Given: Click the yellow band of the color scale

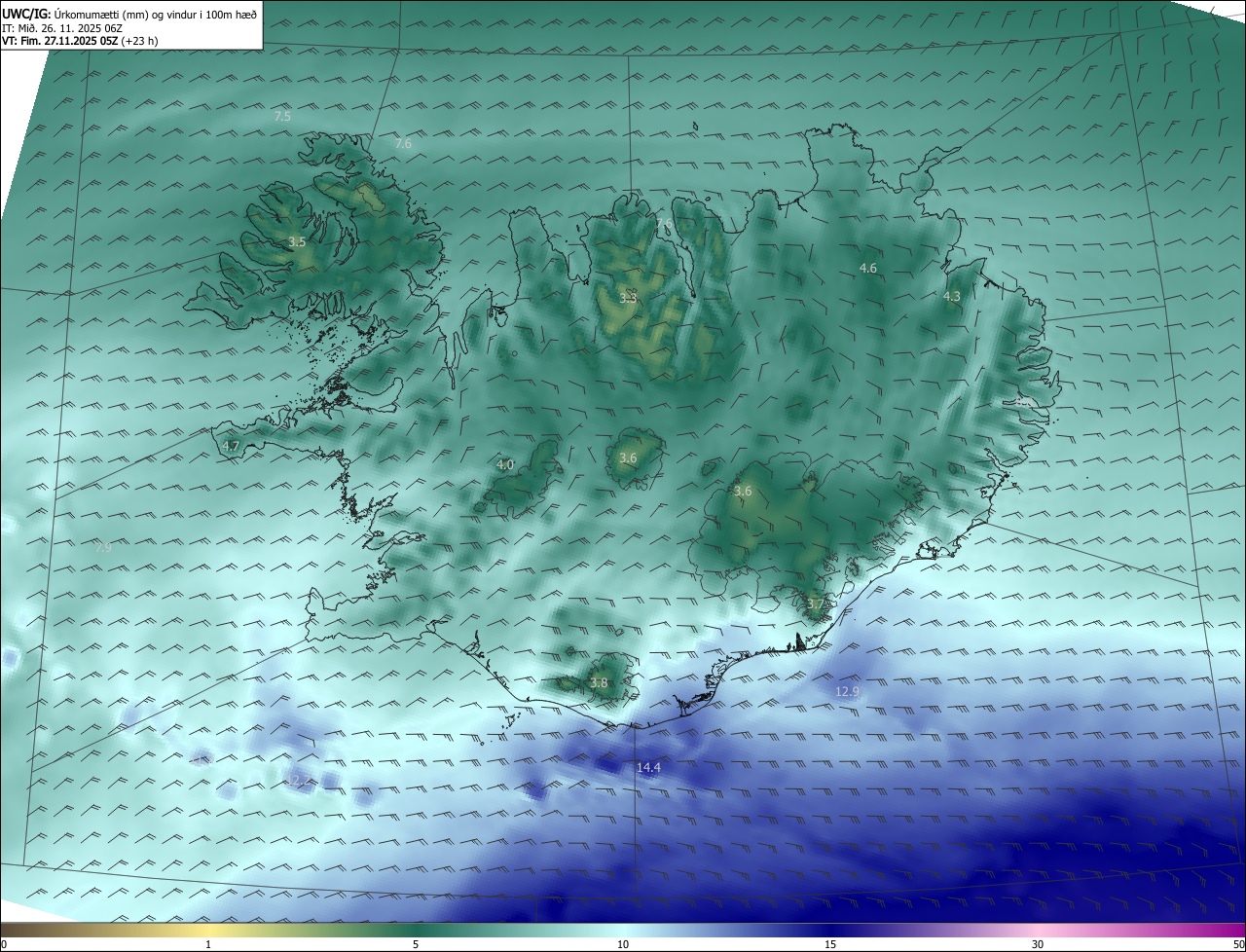Looking at the screenshot, I should click(208, 931).
